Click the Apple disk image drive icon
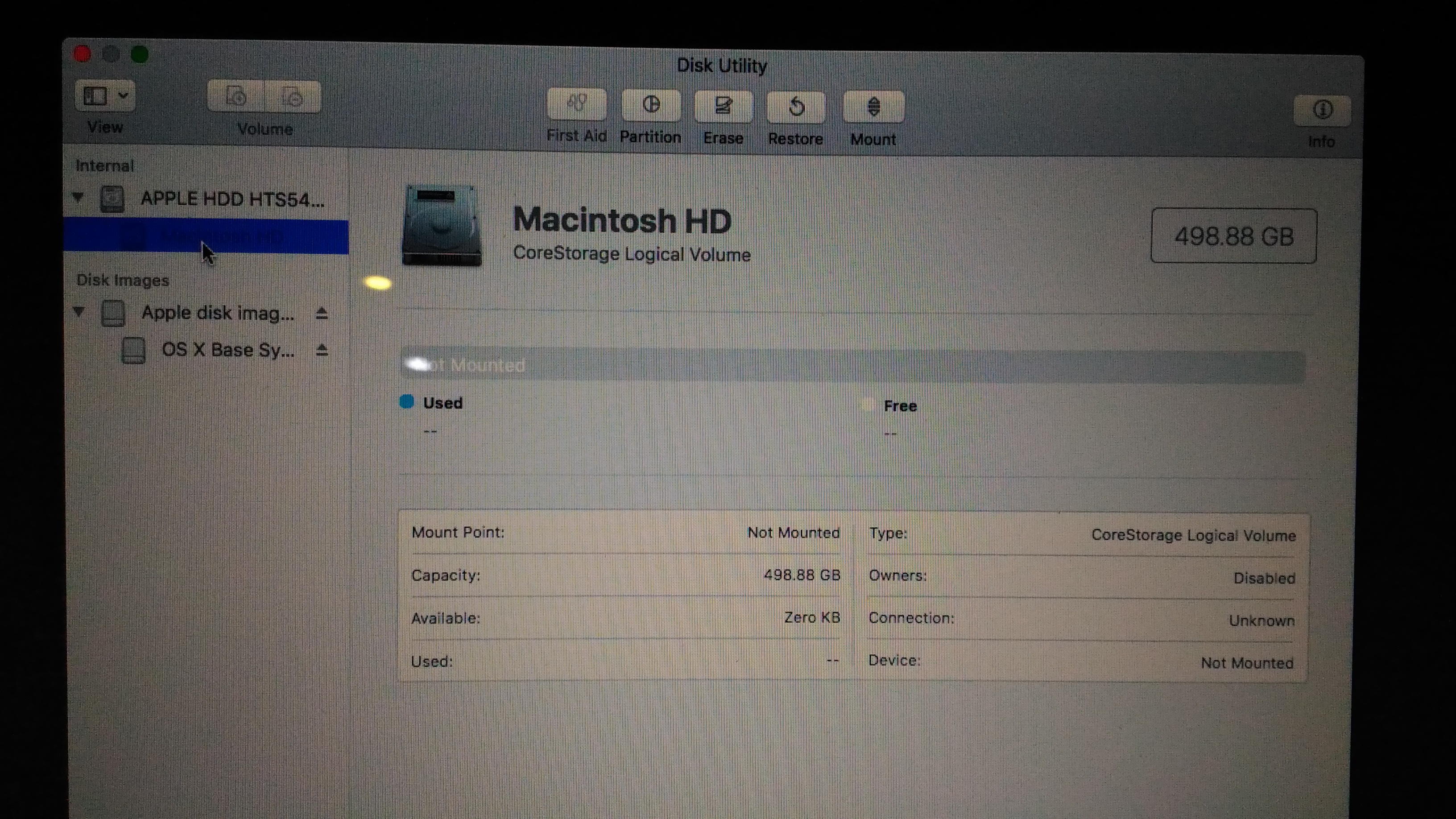The height and width of the screenshot is (819, 1456). (x=113, y=313)
